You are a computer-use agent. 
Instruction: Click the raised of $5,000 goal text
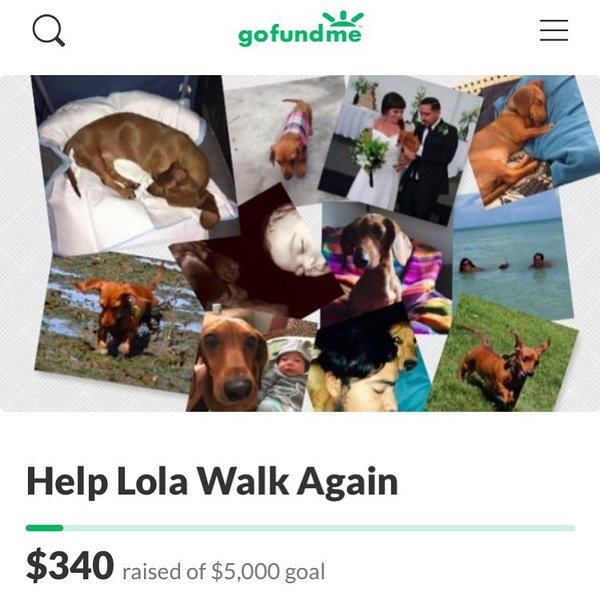coord(223,572)
